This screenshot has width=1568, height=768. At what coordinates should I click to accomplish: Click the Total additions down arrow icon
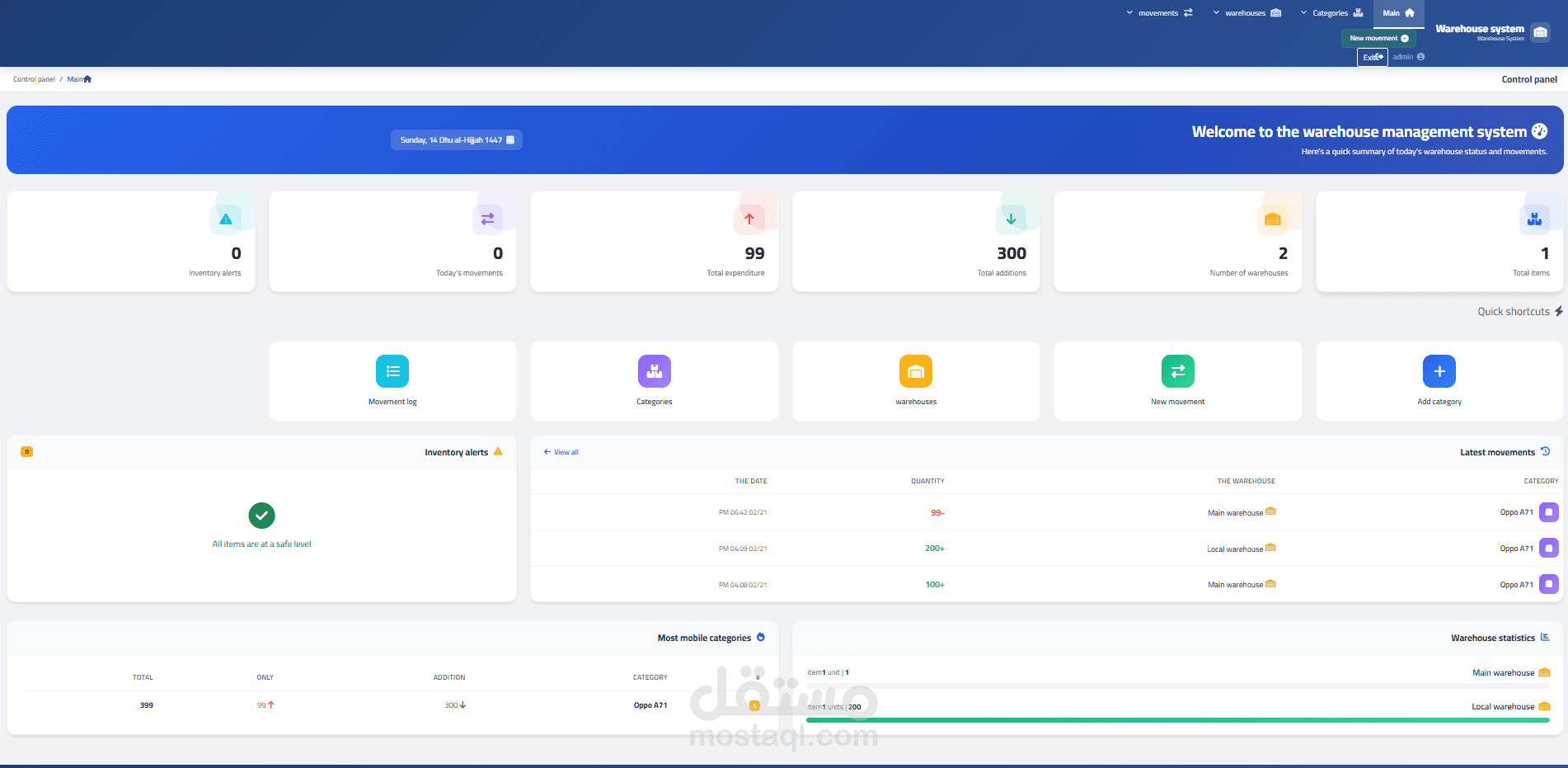(1011, 219)
